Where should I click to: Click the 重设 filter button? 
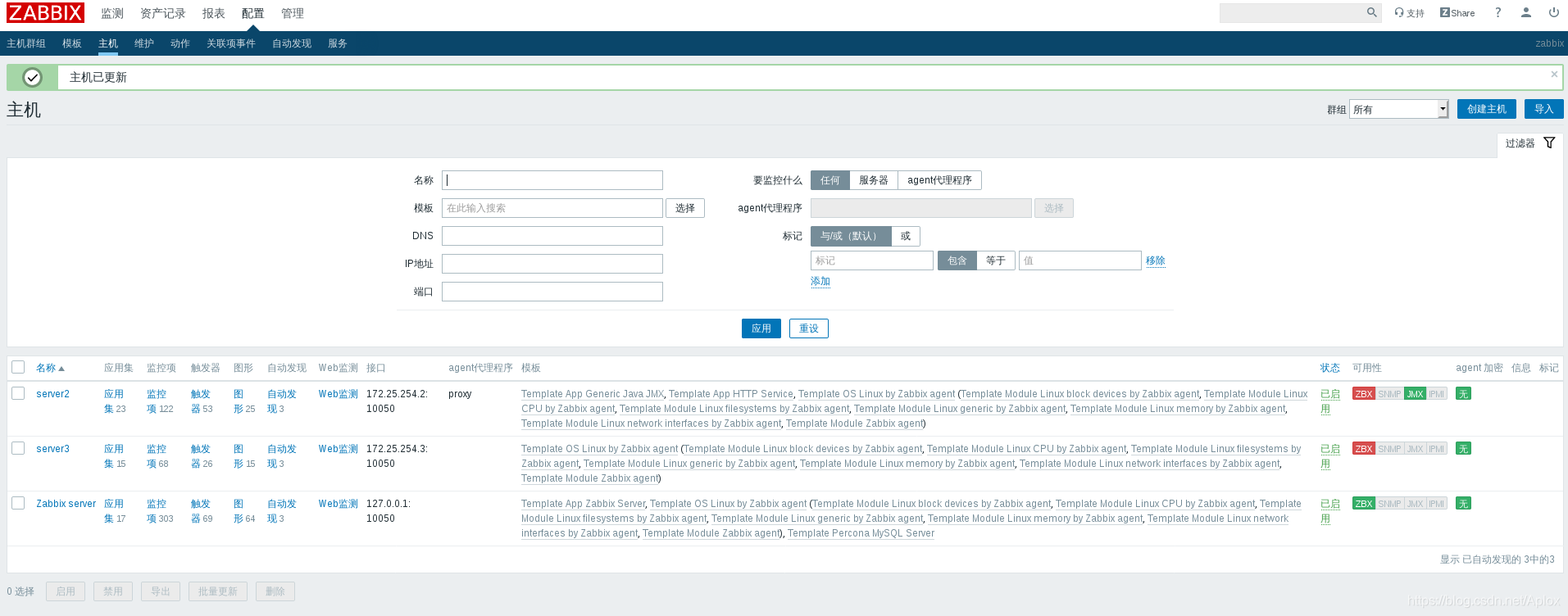[809, 328]
